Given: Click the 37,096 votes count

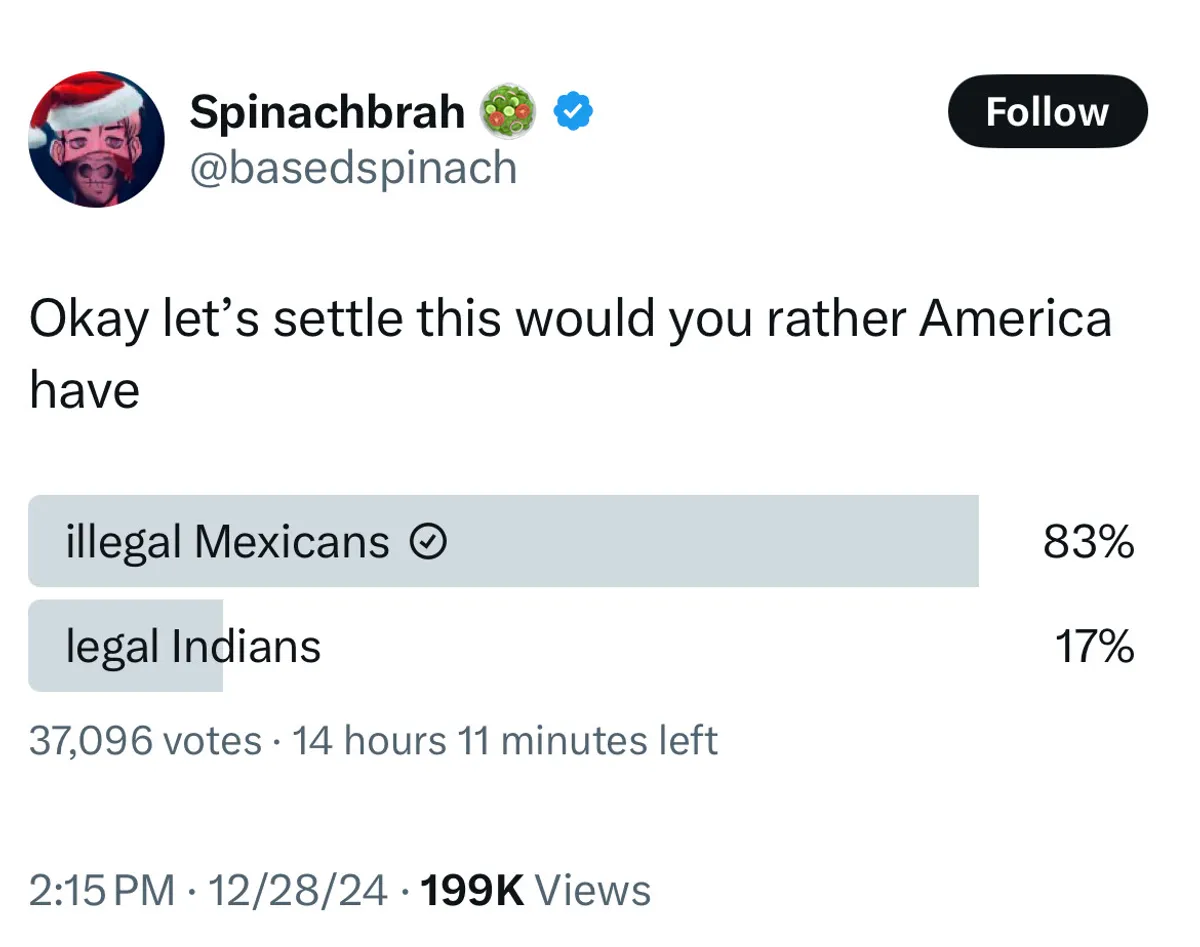Looking at the screenshot, I should 145,741.
